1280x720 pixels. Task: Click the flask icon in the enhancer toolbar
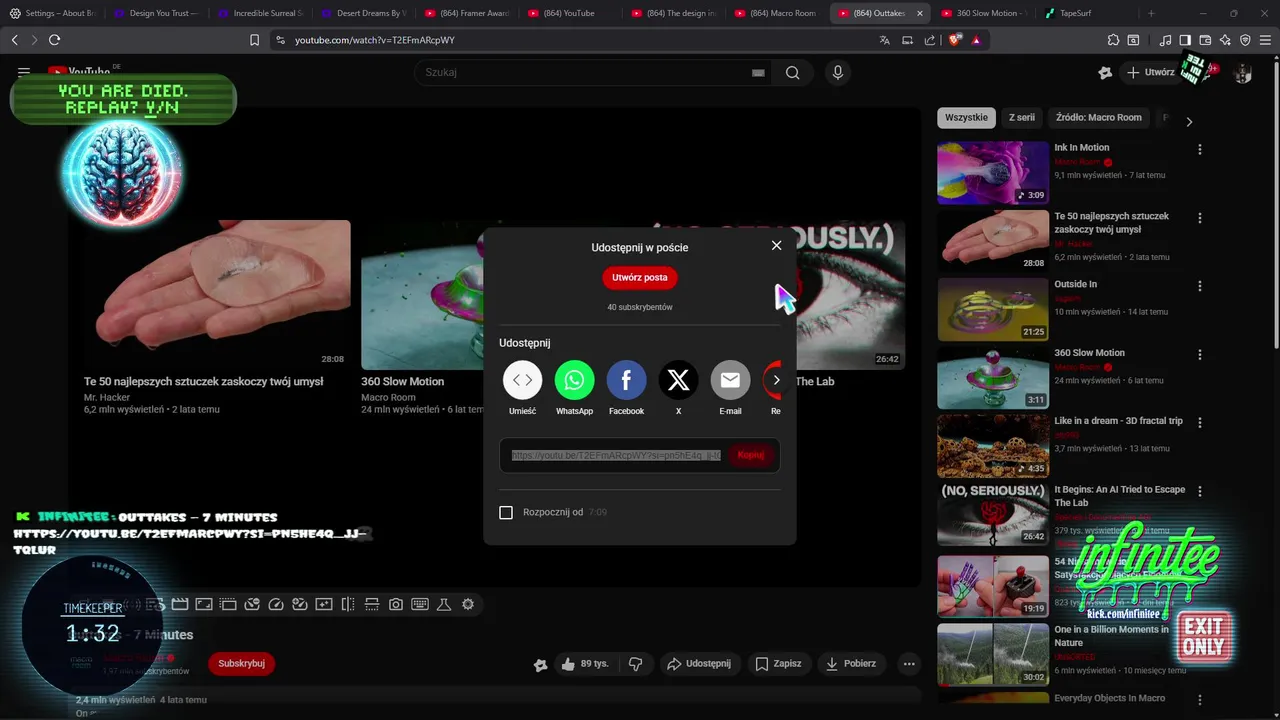point(444,604)
